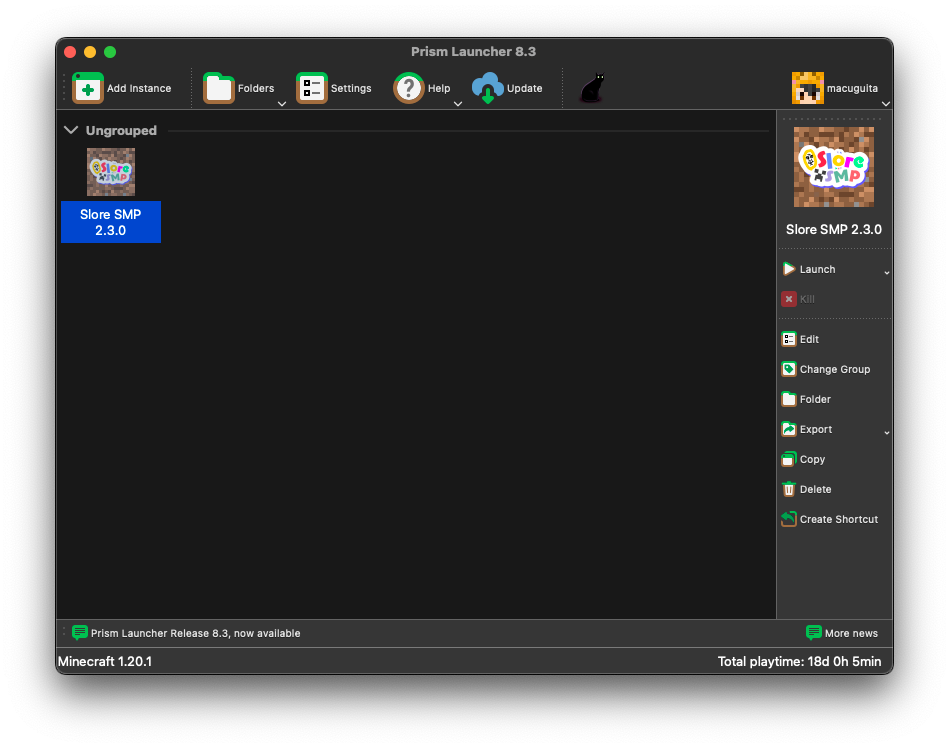Screen dimensions: 949x748
Task: Expand the Folders dropdown arrow
Action: [x=282, y=103]
